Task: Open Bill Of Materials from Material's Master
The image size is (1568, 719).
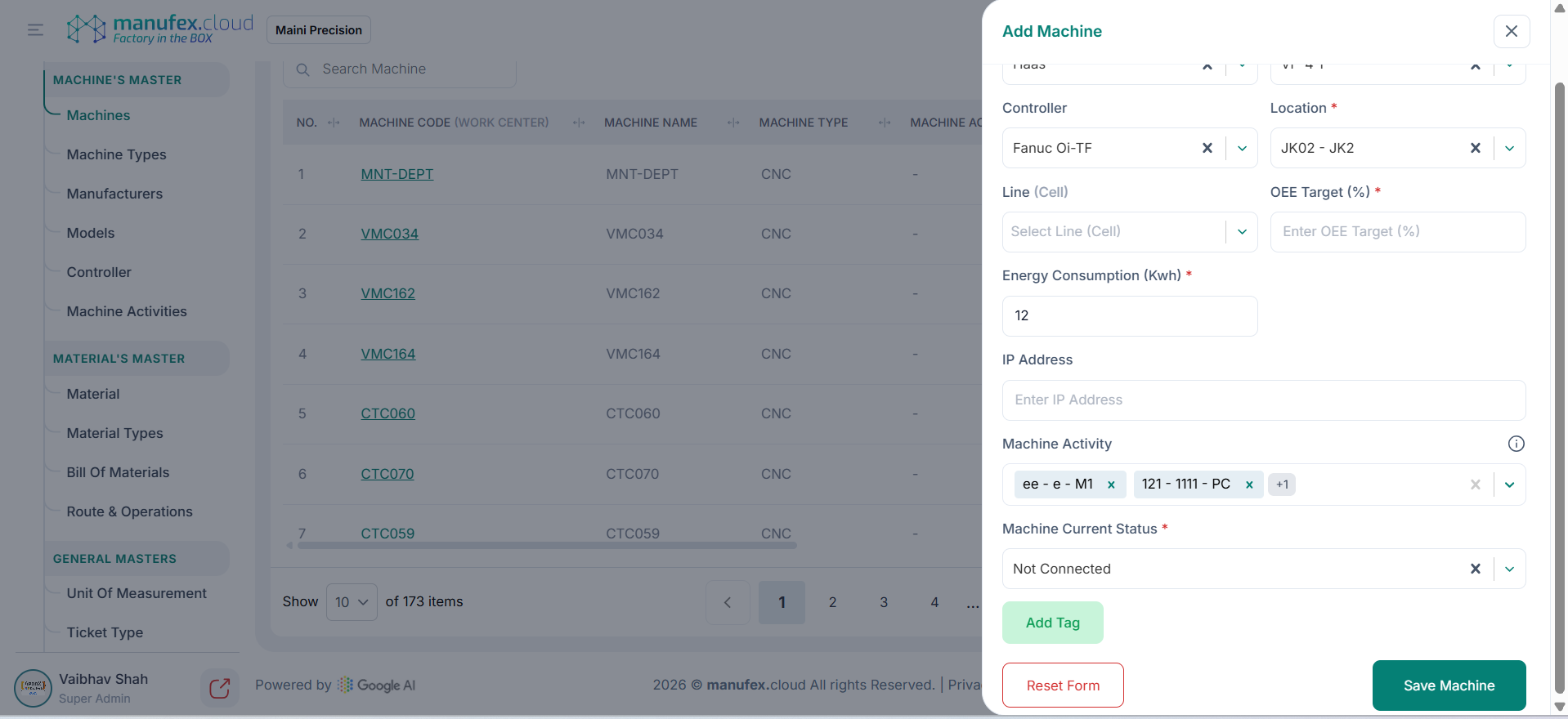Action: (118, 472)
